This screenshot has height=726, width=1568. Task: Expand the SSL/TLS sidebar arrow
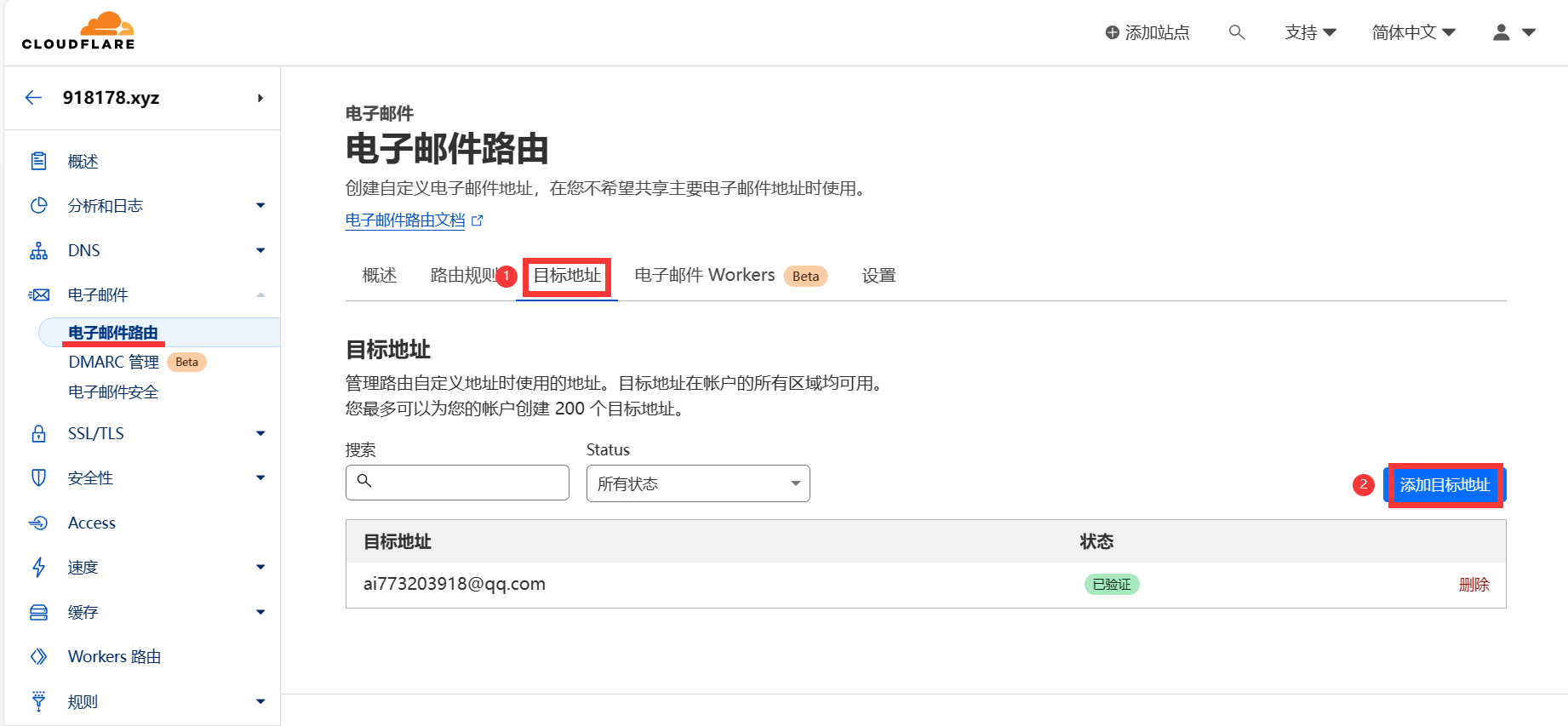pos(260,433)
